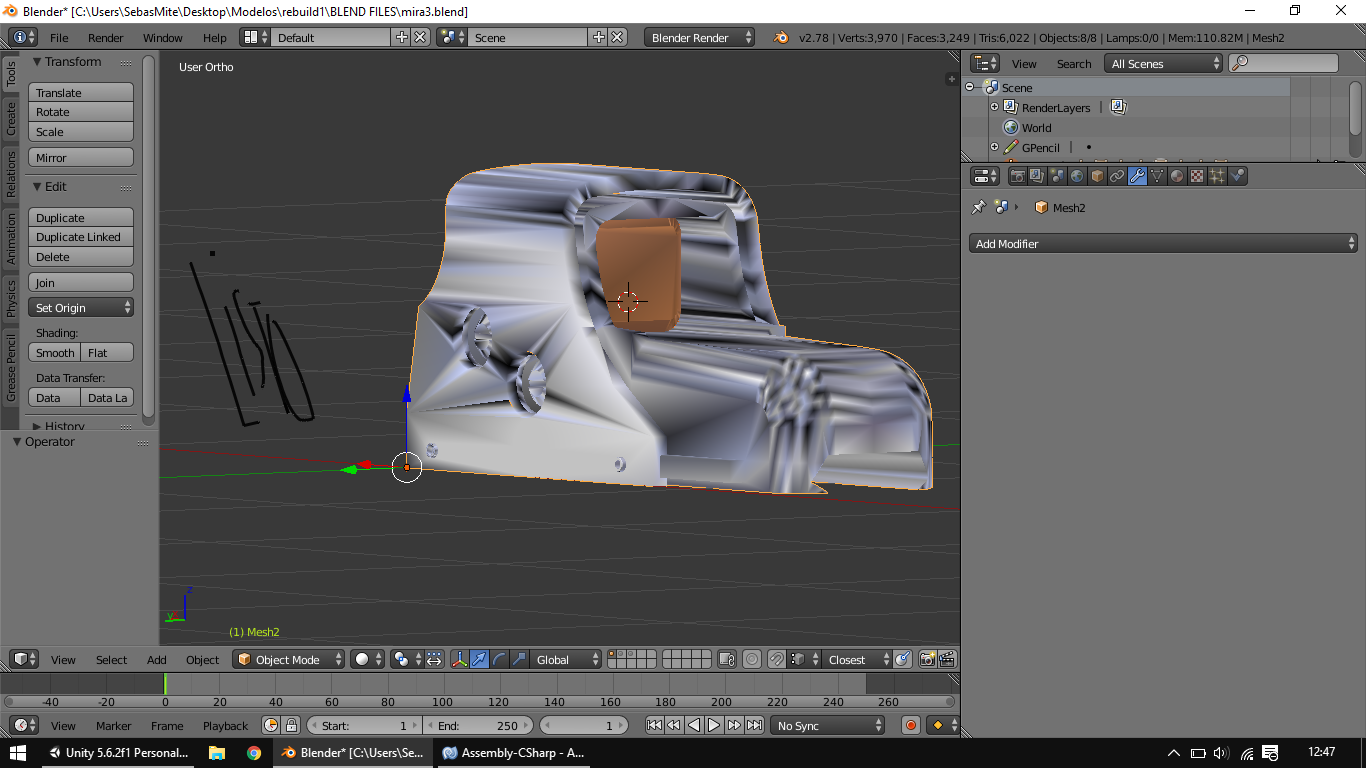This screenshot has width=1366, height=768.
Task: Open the Texture checkerboard properties tab
Action: point(1197,176)
